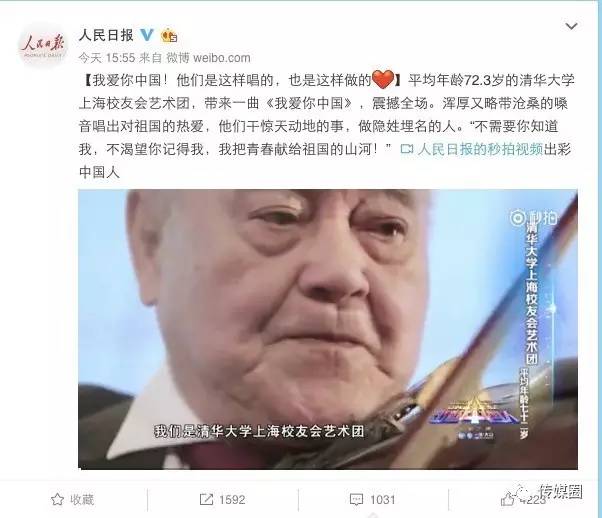
Task: Toggle the thumbs-up like icon
Action: click(508, 499)
